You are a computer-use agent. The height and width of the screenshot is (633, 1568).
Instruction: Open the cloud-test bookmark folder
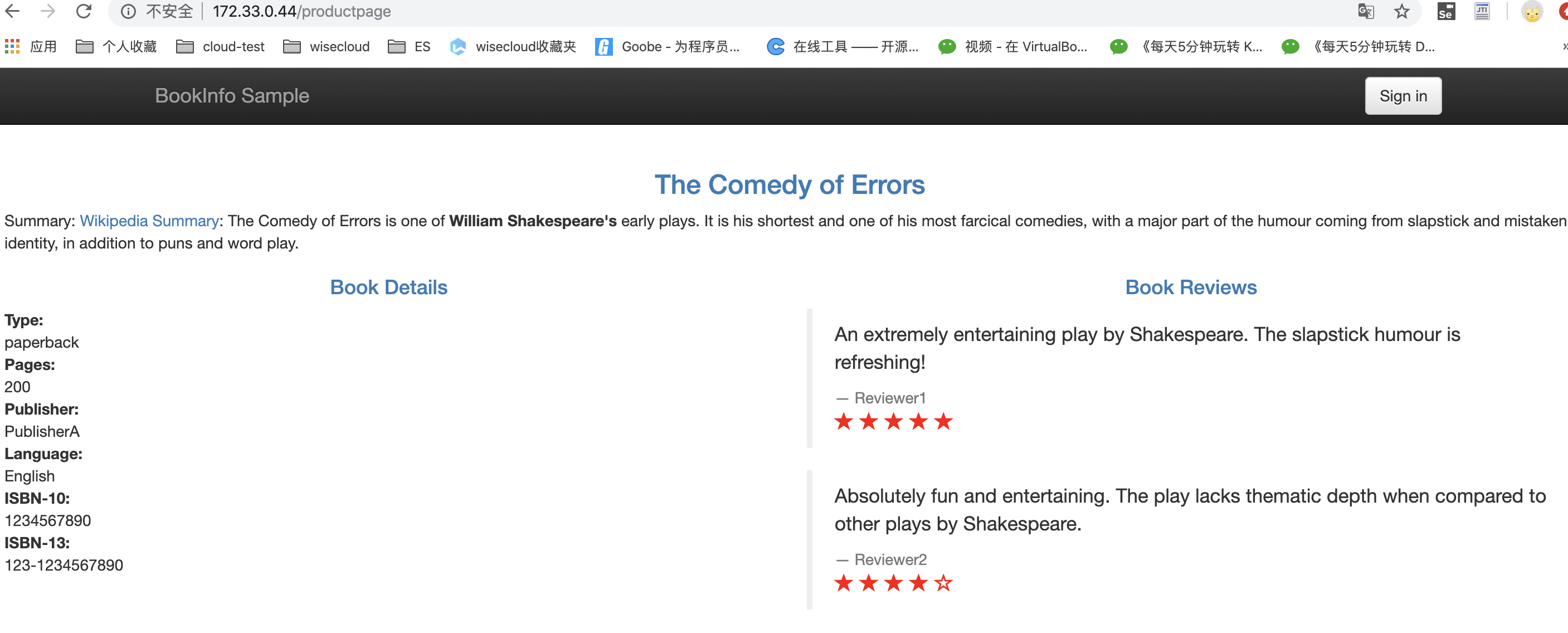click(220, 46)
